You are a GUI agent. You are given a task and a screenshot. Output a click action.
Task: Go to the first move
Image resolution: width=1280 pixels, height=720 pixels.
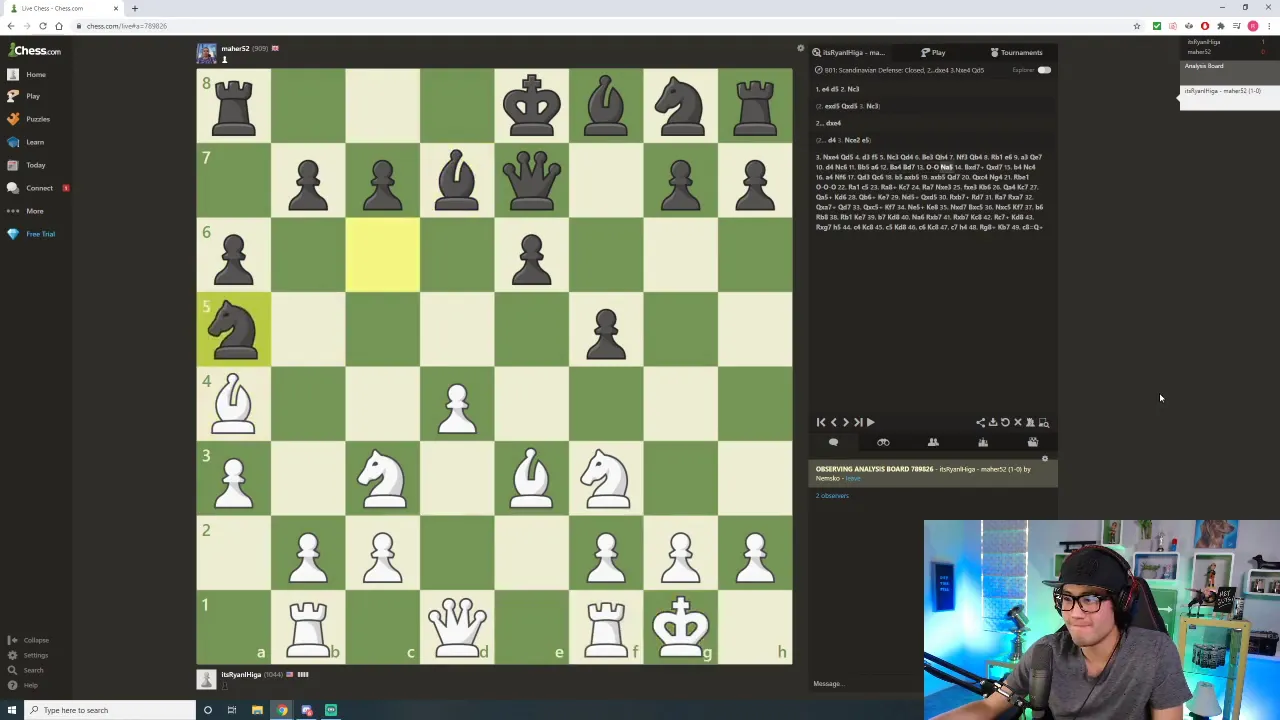tap(821, 423)
